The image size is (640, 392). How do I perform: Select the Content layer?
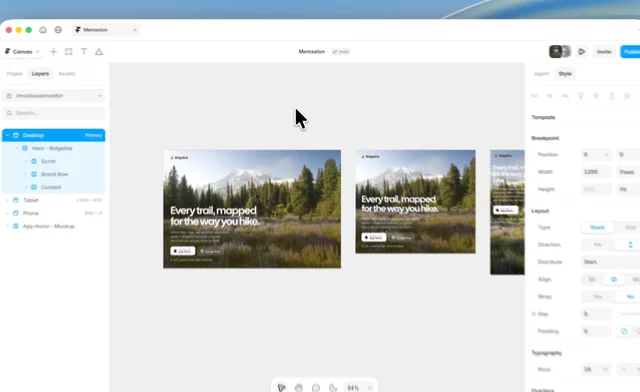click(x=53, y=187)
